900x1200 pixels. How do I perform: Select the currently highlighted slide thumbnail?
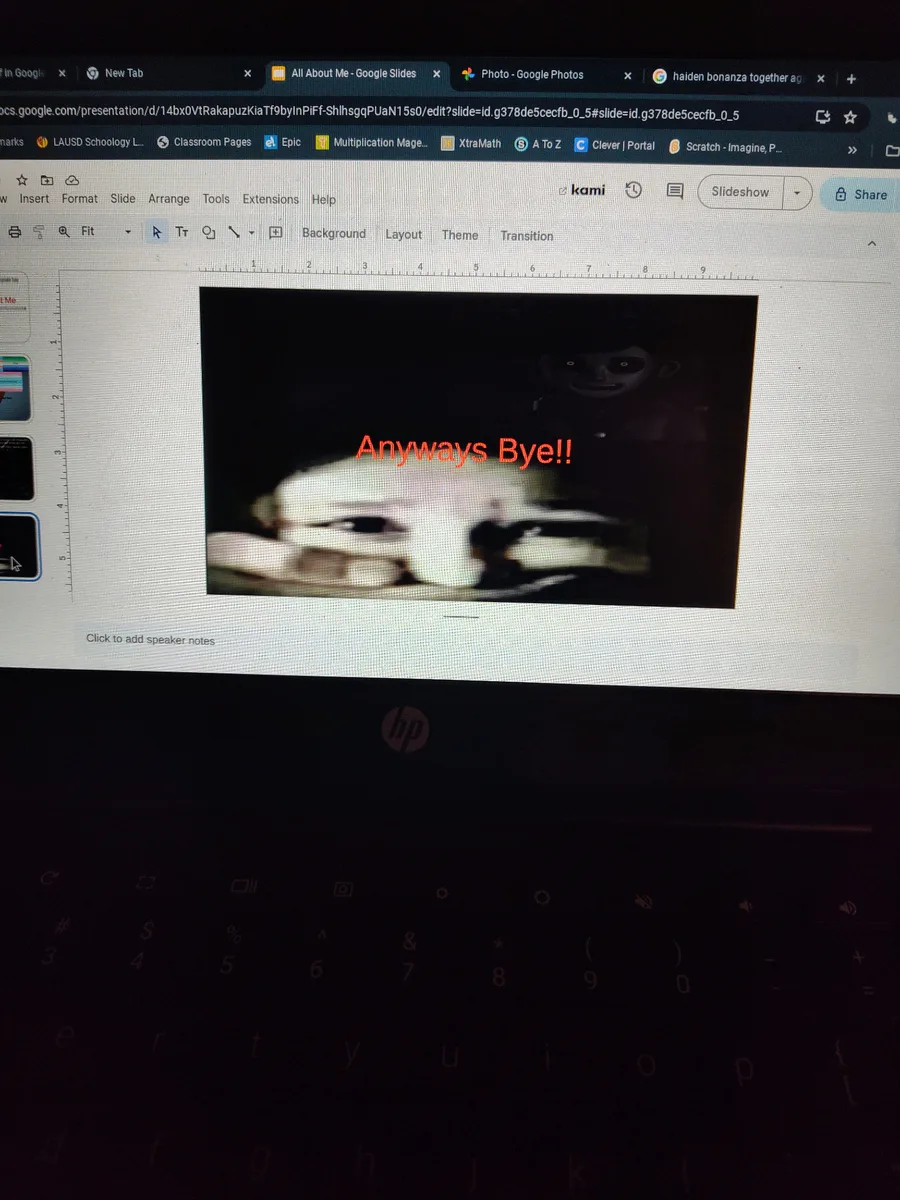[x=18, y=548]
